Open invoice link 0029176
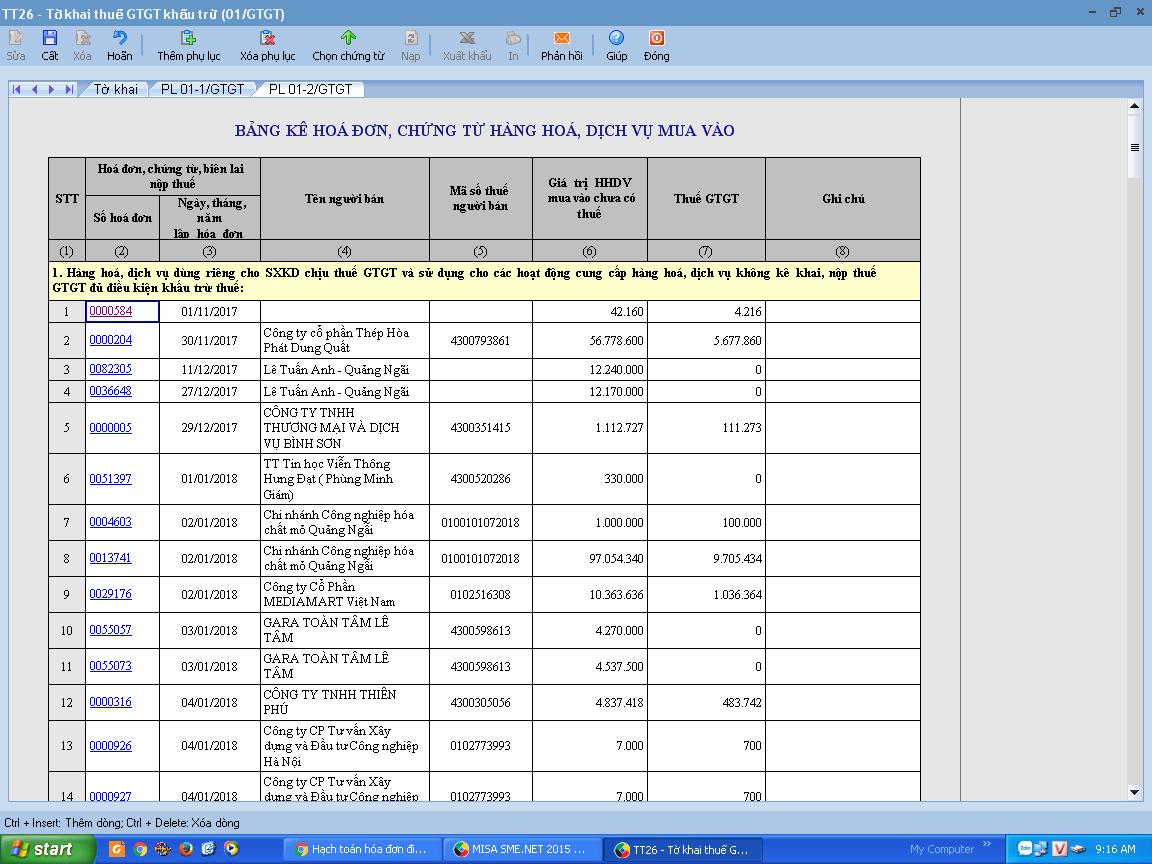Viewport: 1152px width, 864px height. (x=110, y=594)
